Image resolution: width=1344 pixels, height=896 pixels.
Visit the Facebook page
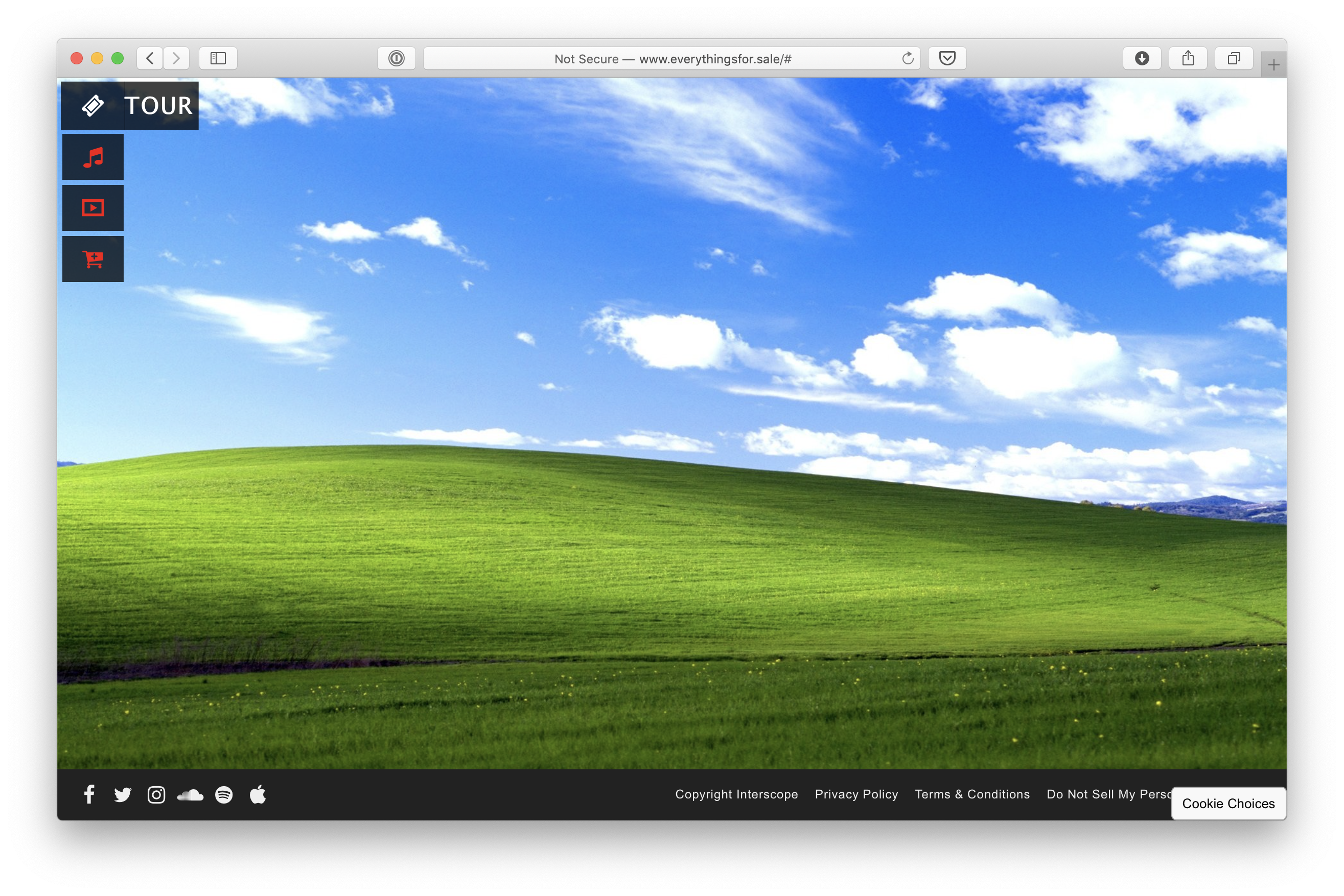coord(89,795)
